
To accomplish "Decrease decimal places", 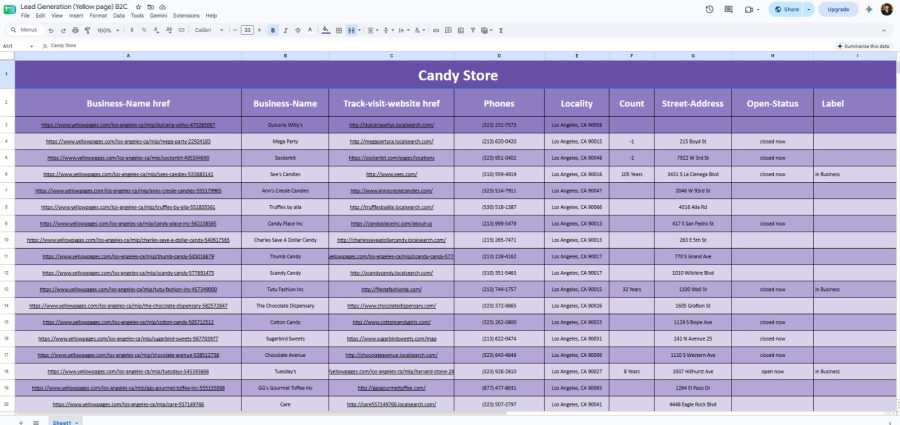I will point(157,30).
